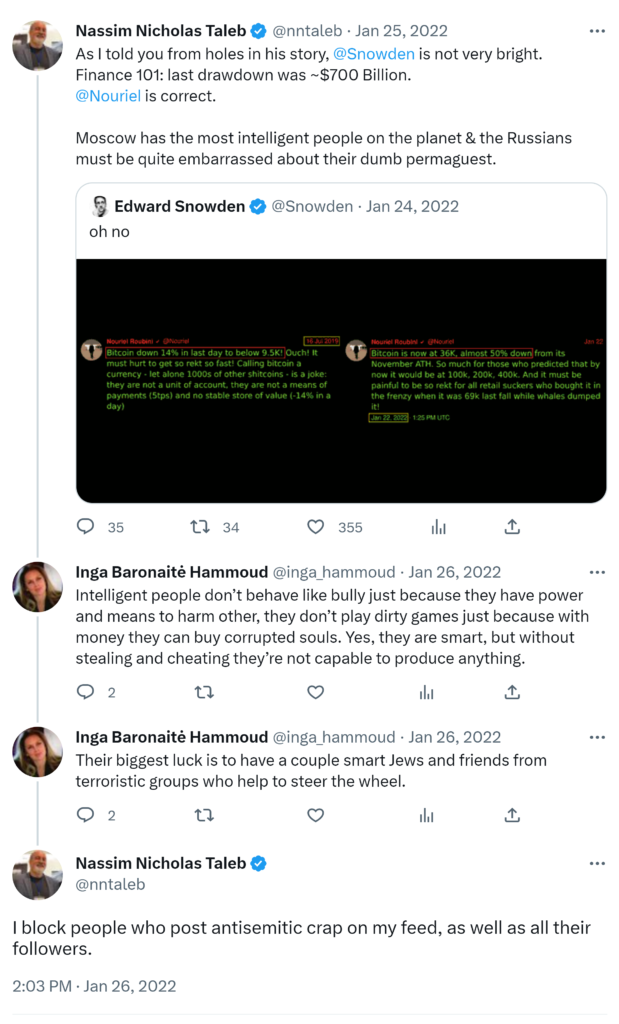View analytics of Taleb's top tweet

(438, 527)
